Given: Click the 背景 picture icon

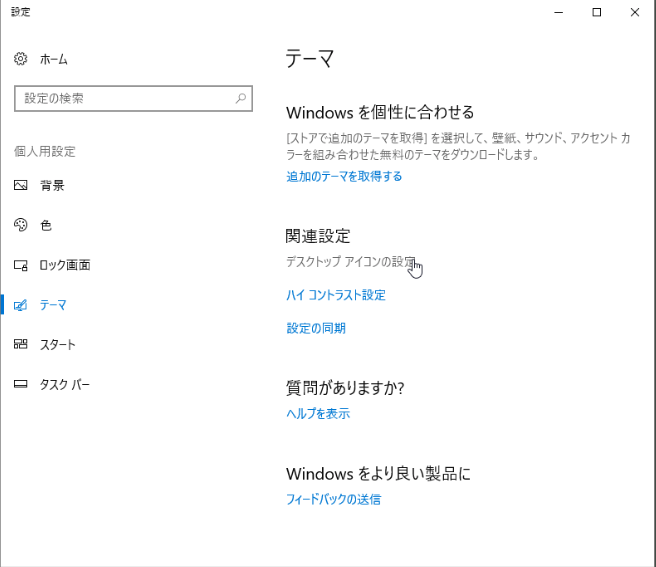Looking at the screenshot, I should pyautogui.click(x=20, y=185).
